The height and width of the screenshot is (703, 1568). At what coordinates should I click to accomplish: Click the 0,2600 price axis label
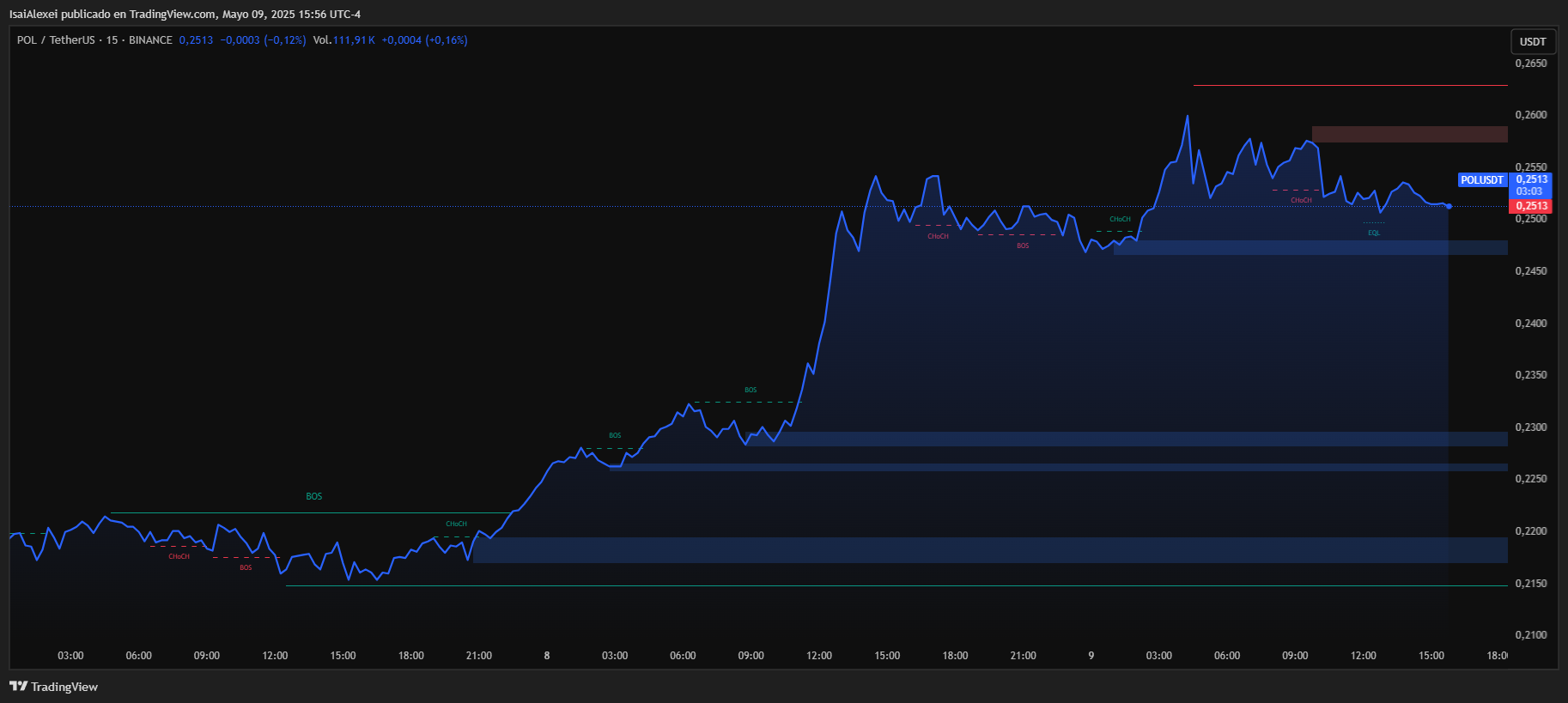[x=1531, y=115]
